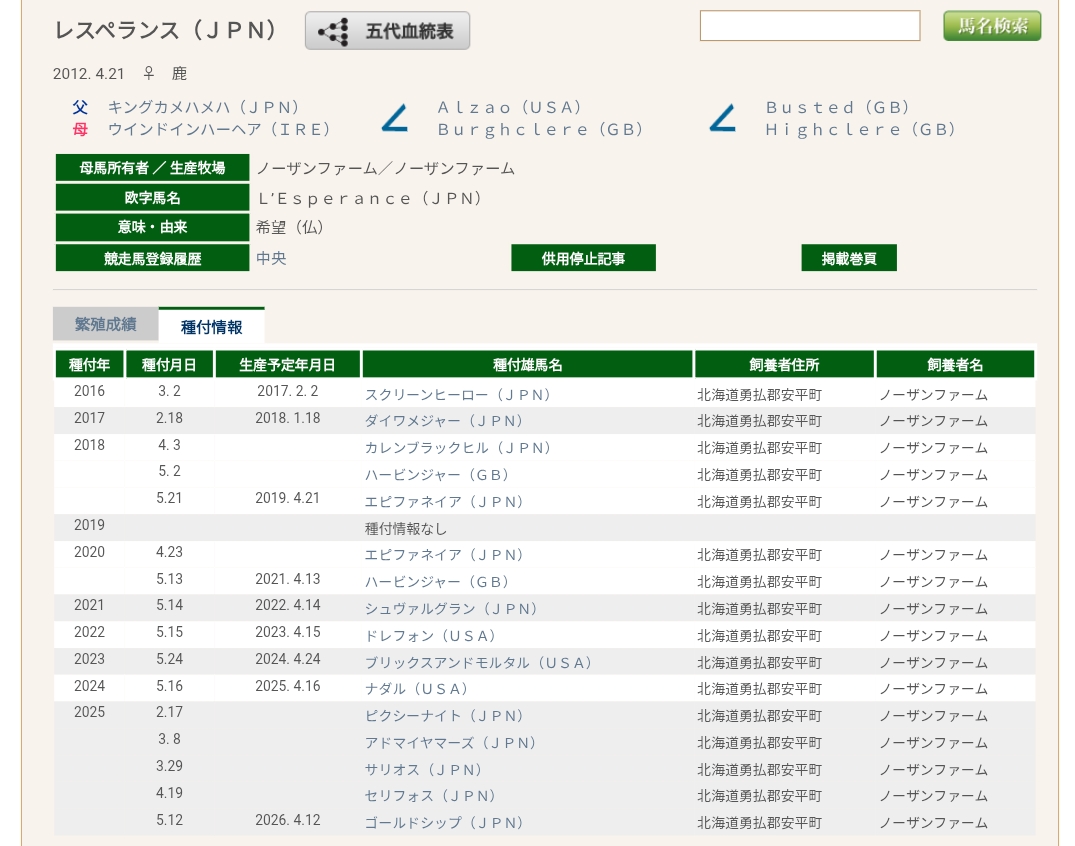This screenshot has height=846, width=1075.
Task: Open stallion スクリーンヒーロー (JPN) link
Action: (x=457, y=395)
